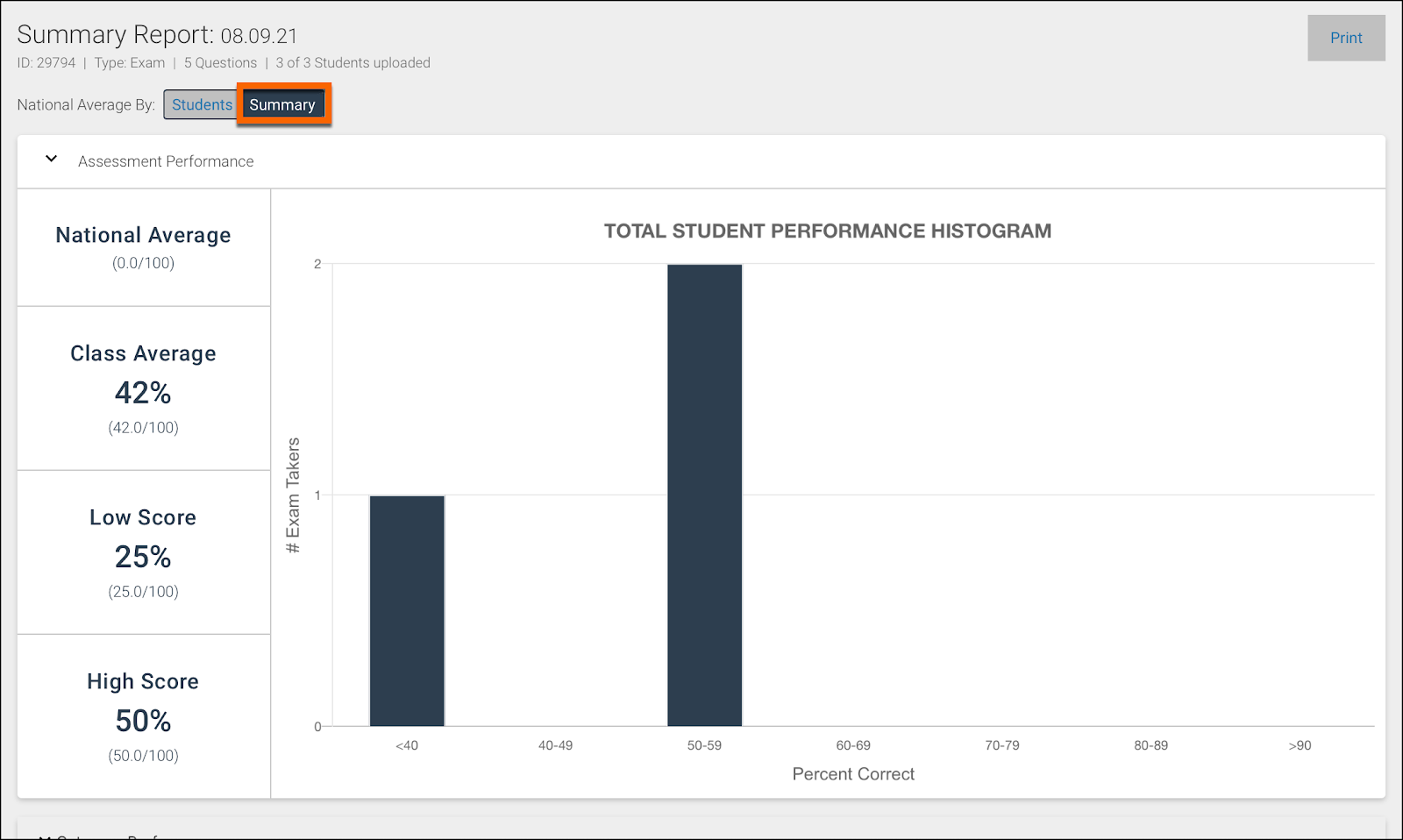Click the <40 histogram bar

pyautogui.click(x=407, y=609)
